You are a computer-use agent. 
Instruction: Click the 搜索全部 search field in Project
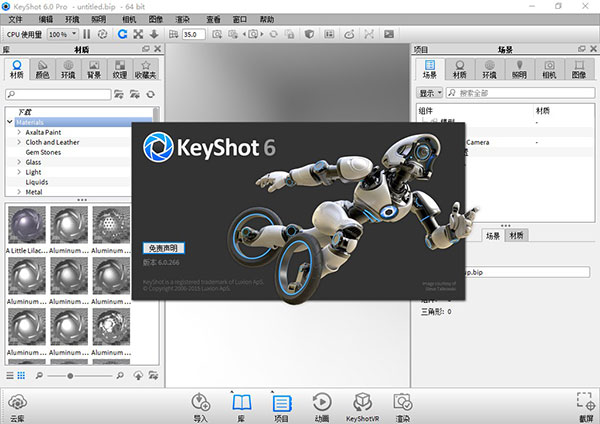520,93
